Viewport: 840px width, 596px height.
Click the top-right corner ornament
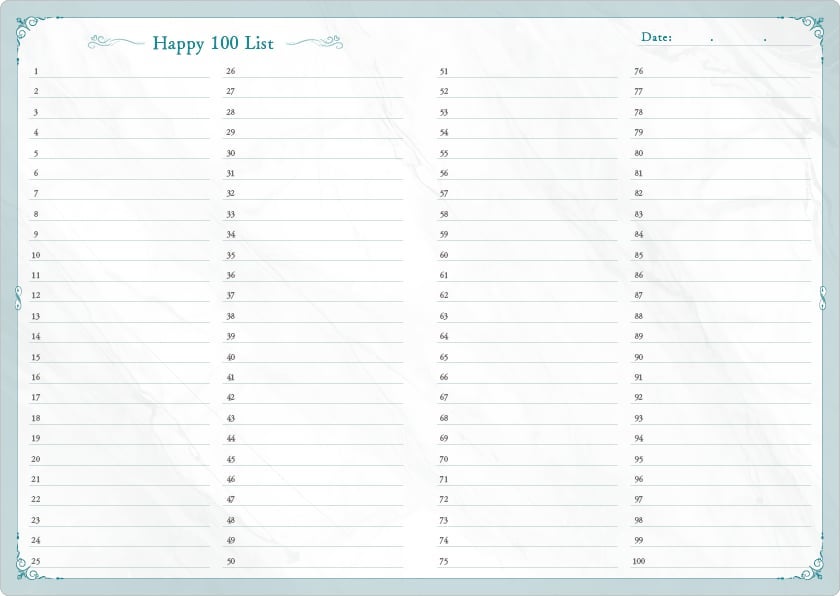pos(808,31)
